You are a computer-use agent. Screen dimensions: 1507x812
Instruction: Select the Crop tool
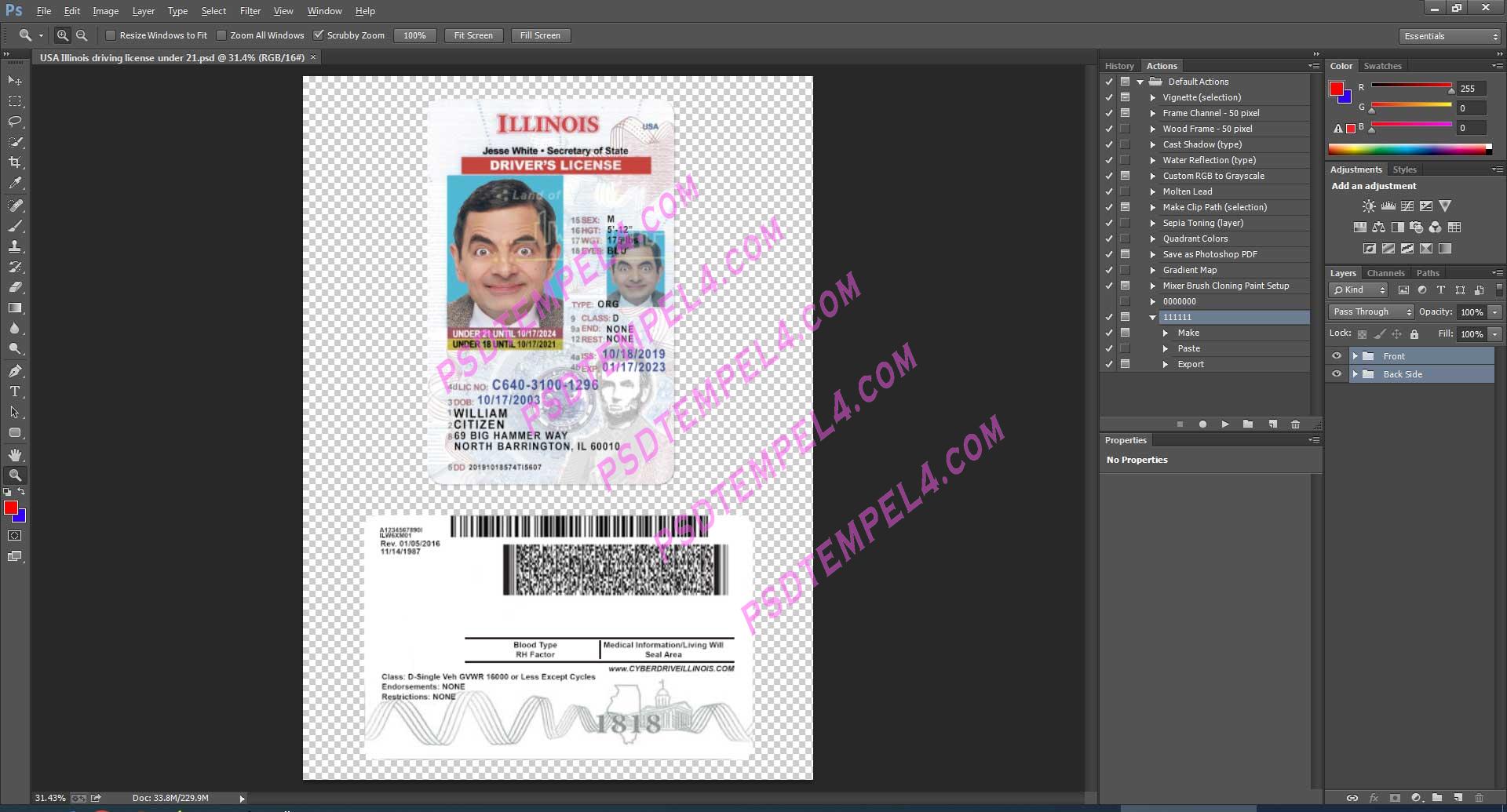click(14, 162)
